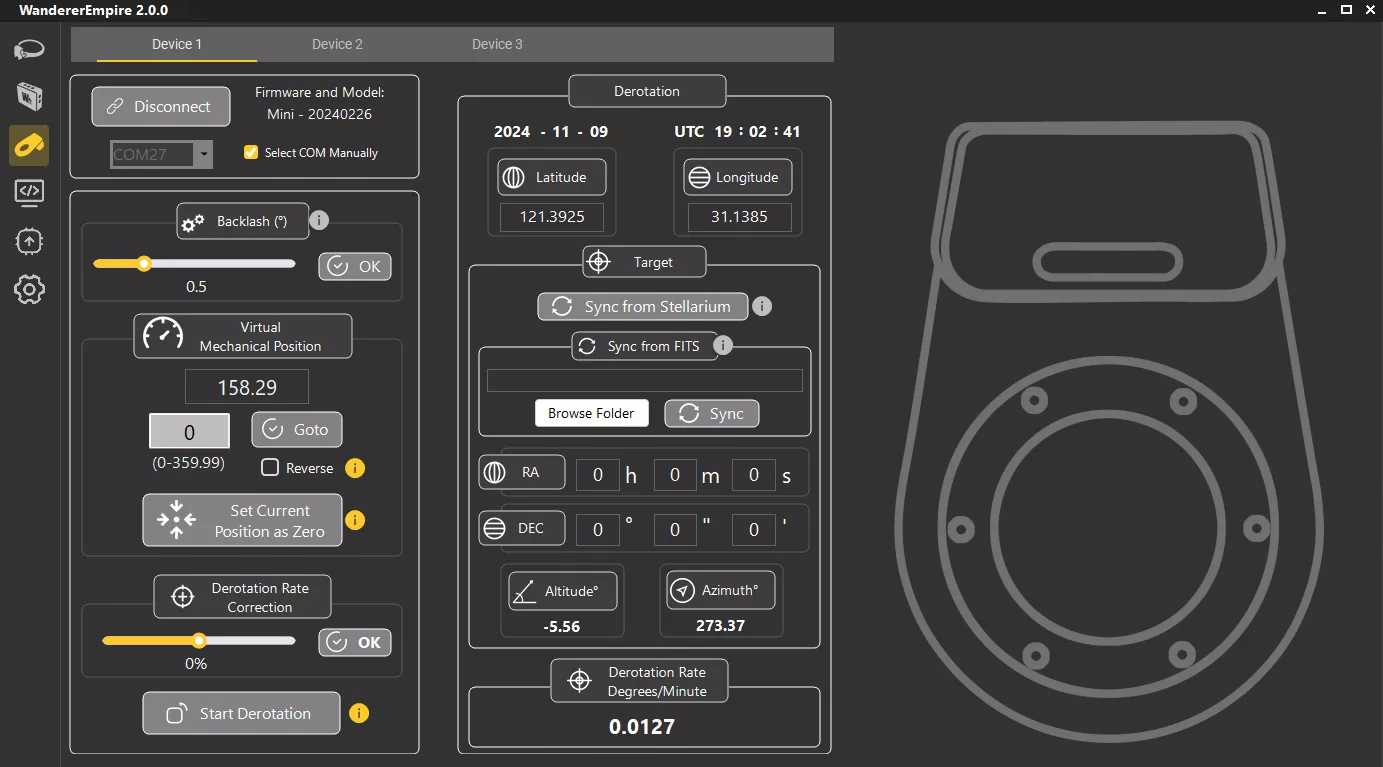Click the top cable icon in sidebar
The image size is (1383, 767).
[x=29, y=48]
